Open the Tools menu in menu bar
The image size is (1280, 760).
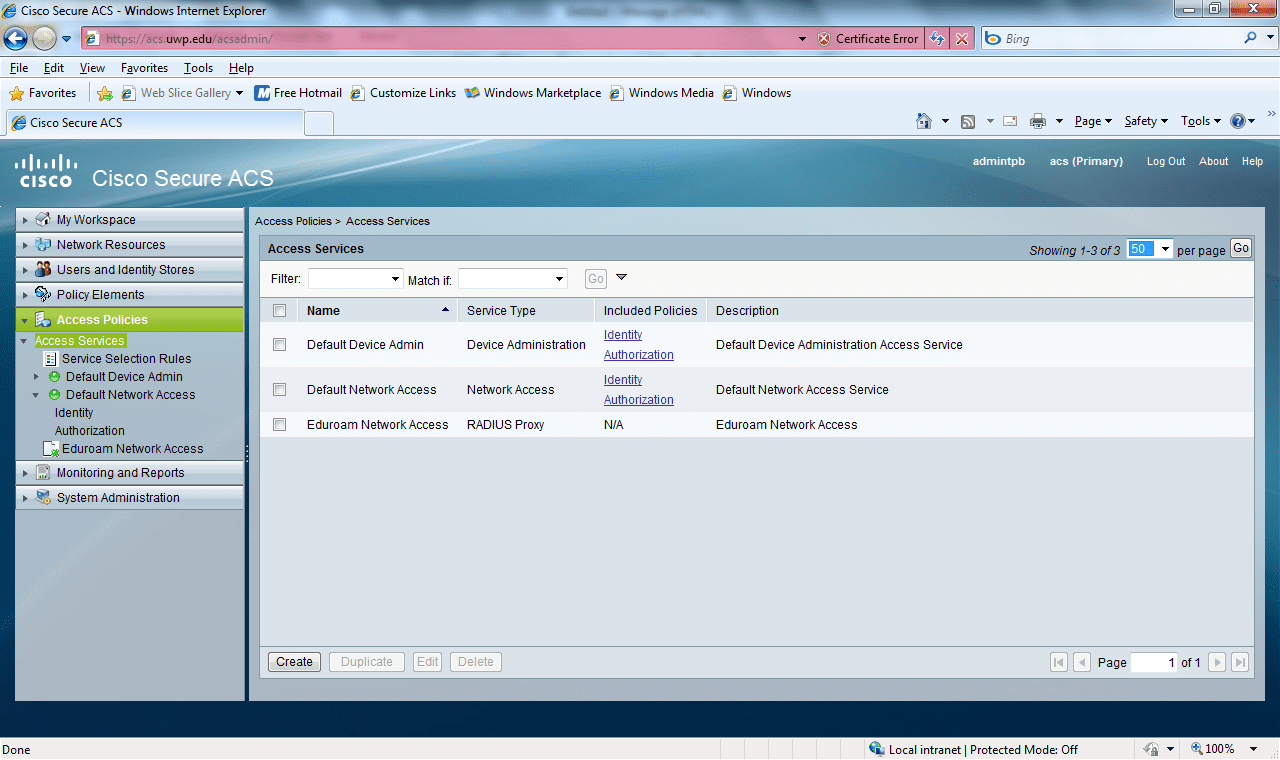(198, 68)
